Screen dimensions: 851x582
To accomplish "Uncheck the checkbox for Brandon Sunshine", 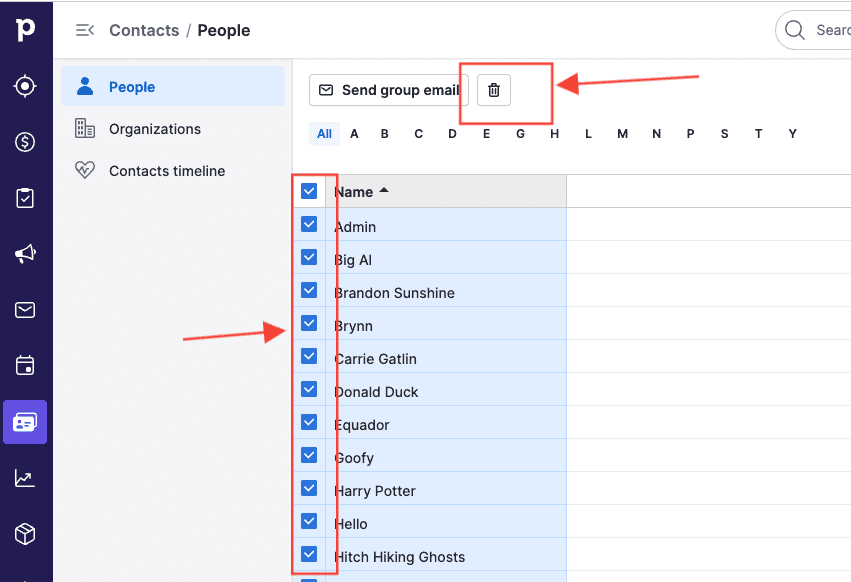I will coord(309,291).
